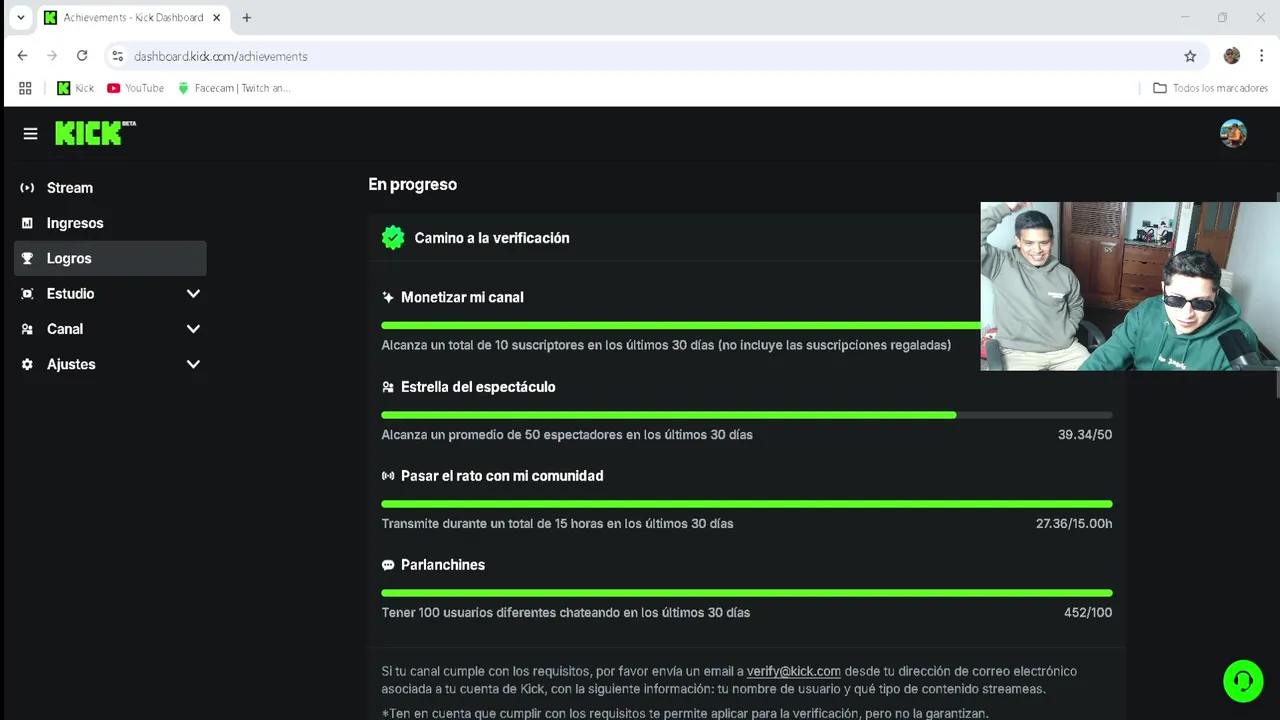Click the 27.36/15.00h hours value

click(x=1074, y=524)
